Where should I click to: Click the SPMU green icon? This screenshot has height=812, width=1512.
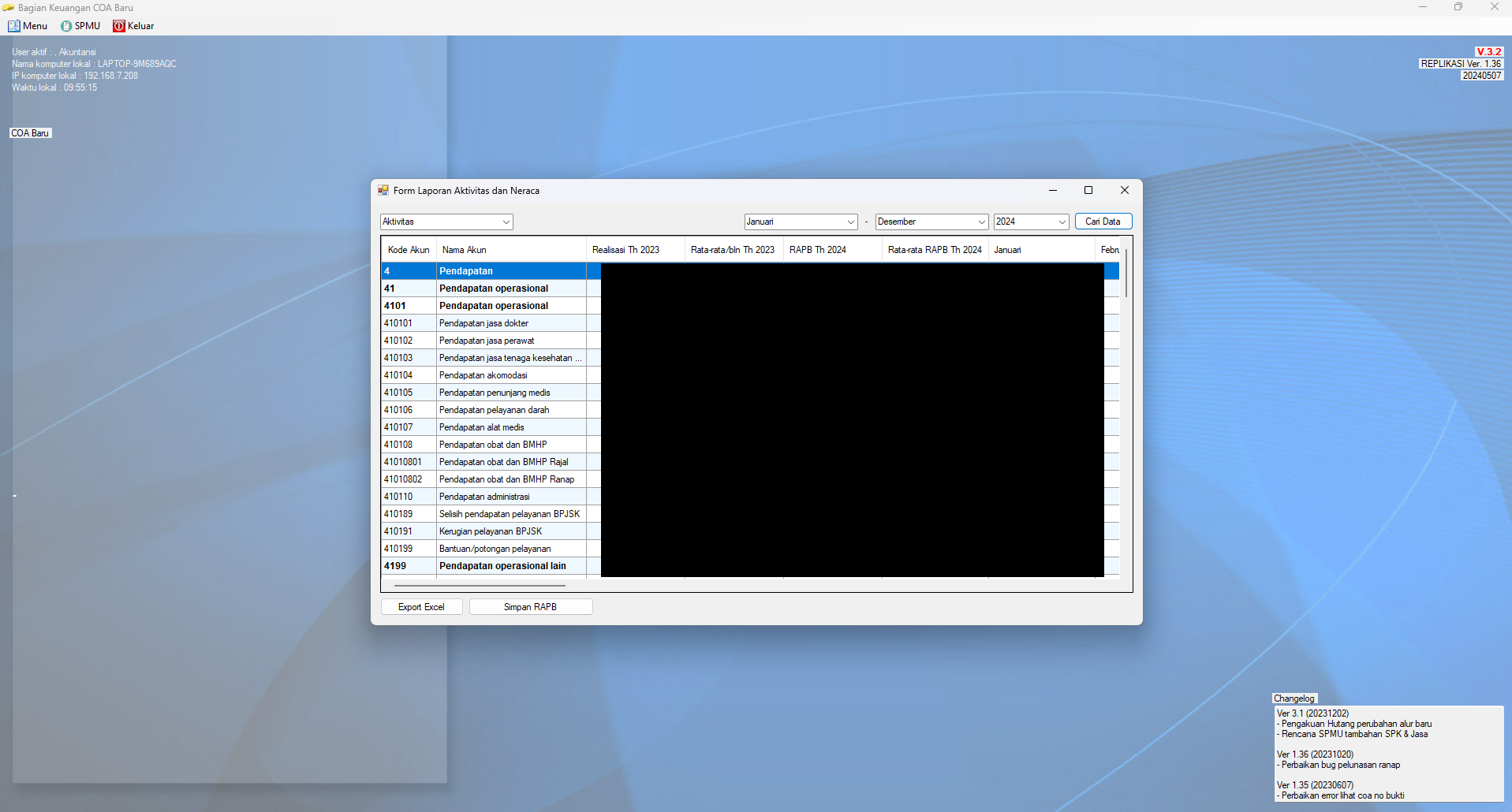(x=66, y=26)
